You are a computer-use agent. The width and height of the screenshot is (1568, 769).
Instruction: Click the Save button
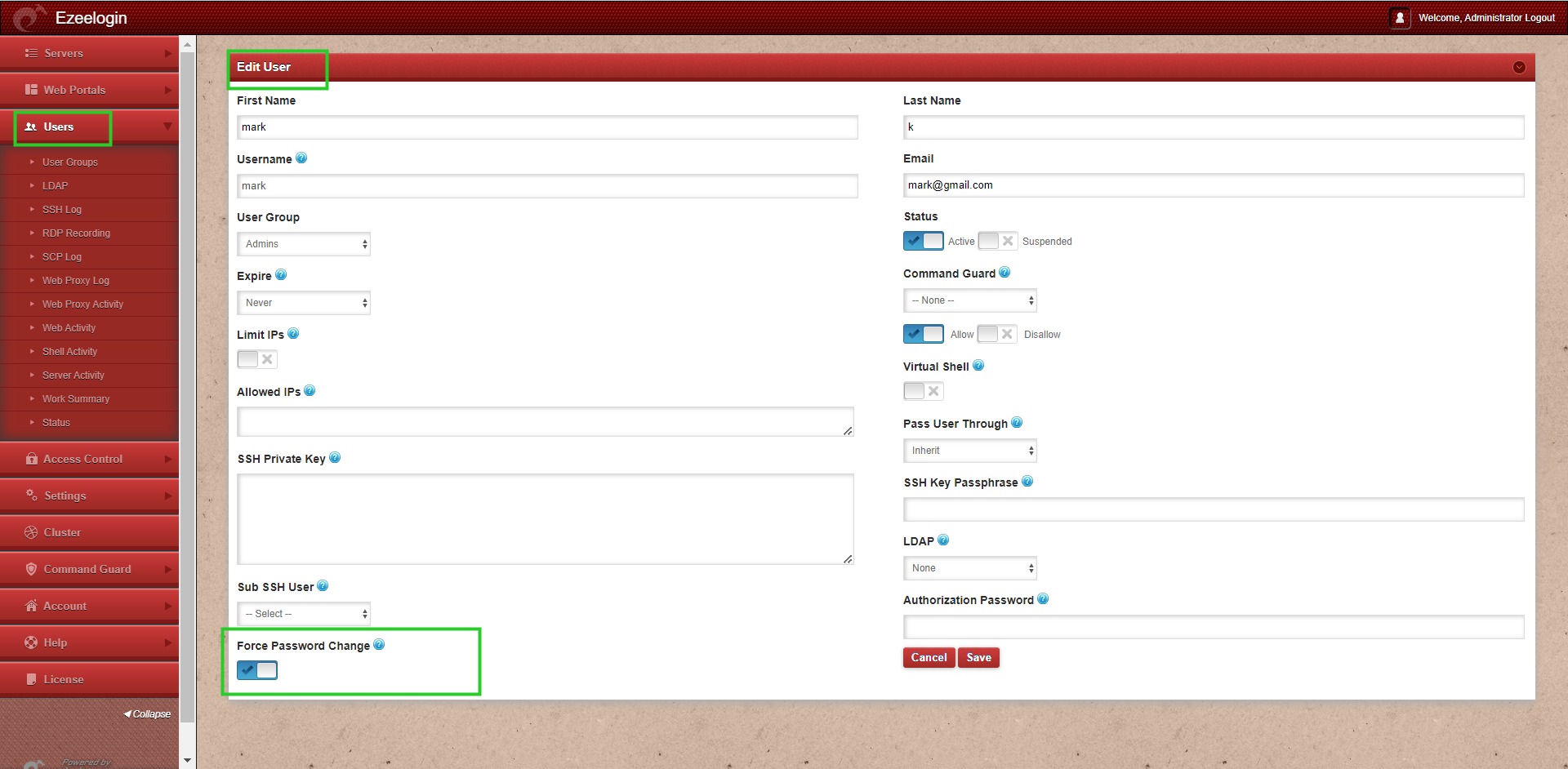(978, 658)
